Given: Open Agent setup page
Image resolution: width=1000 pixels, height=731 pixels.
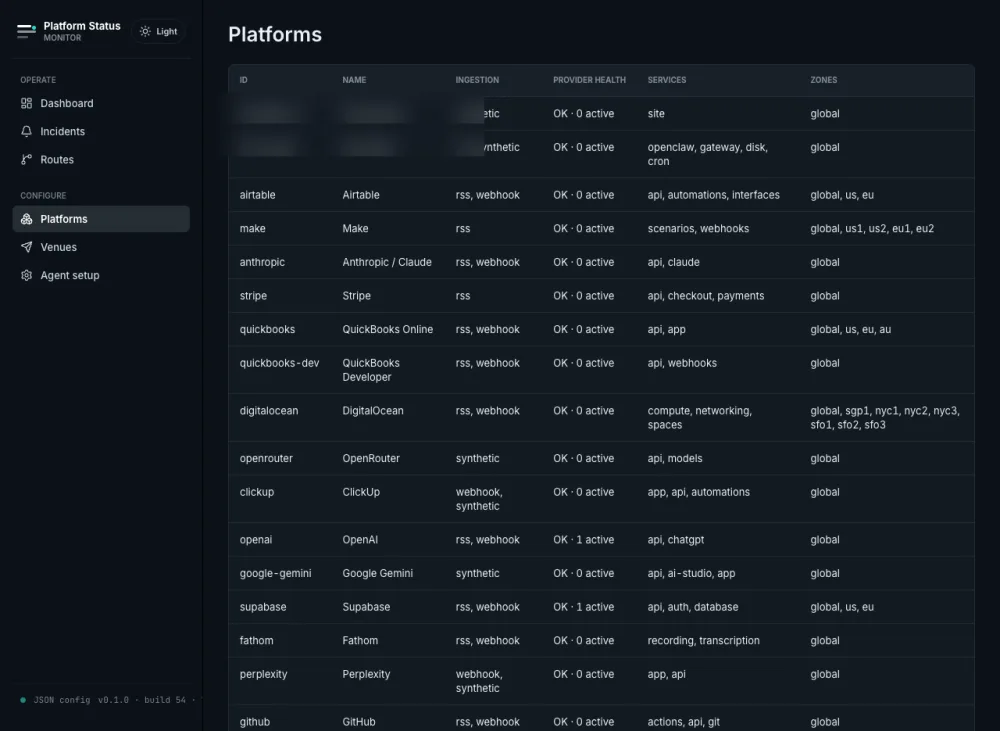Looking at the screenshot, I should pyautogui.click(x=101, y=275).
